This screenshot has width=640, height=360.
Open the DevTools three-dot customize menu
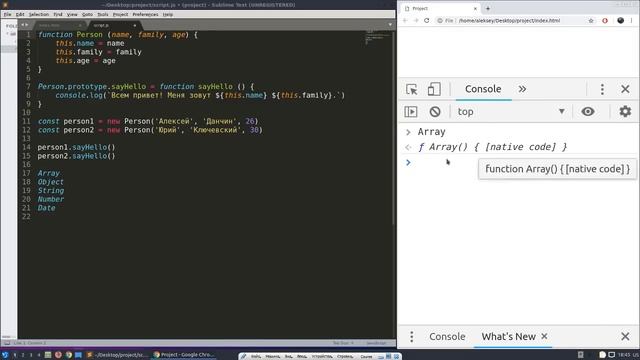[x=602, y=89]
